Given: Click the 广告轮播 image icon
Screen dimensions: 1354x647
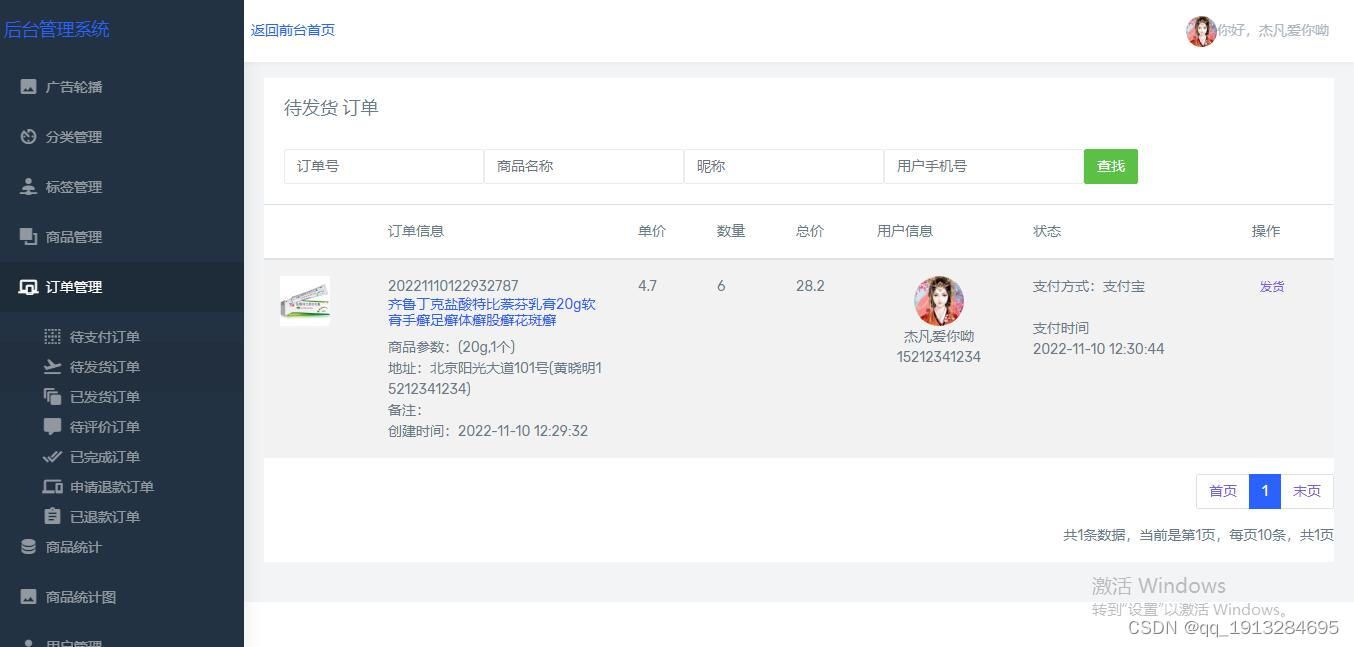Looking at the screenshot, I should pos(28,87).
